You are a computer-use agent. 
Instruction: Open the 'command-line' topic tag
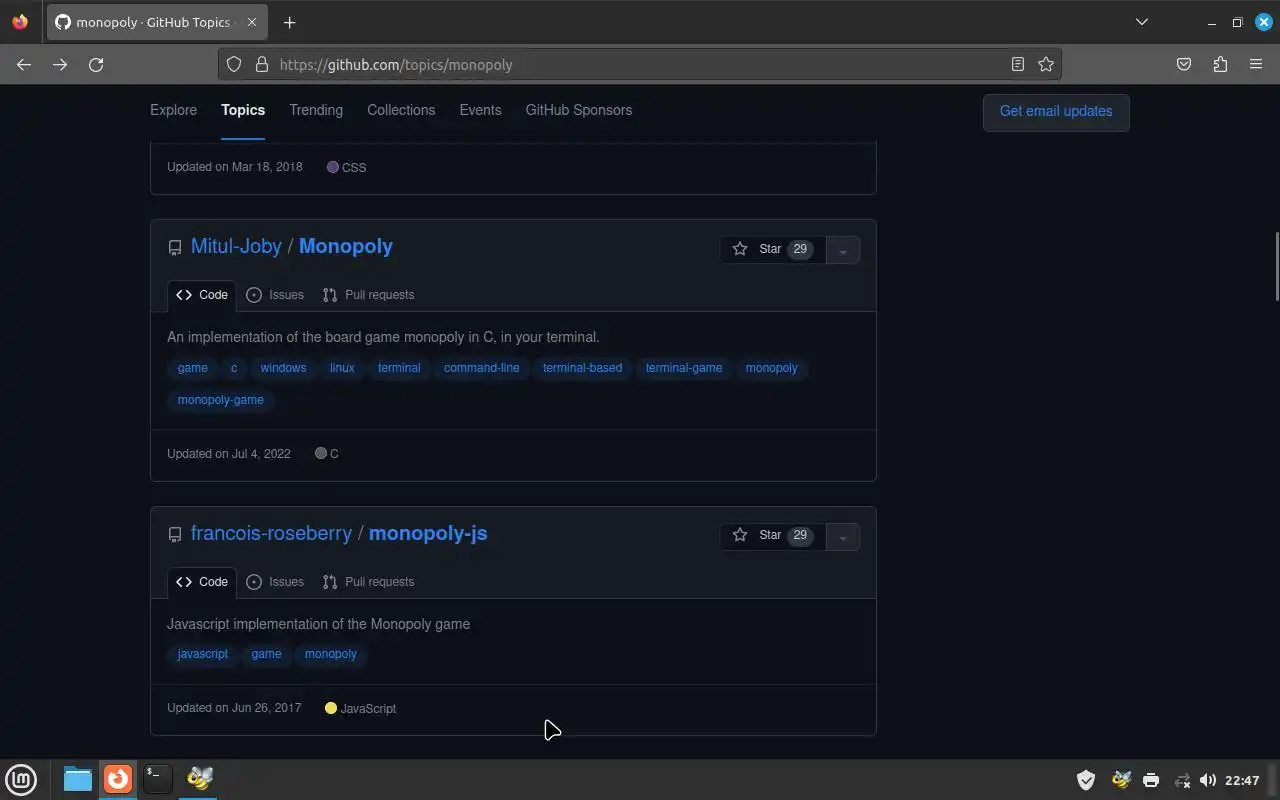[x=482, y=368]
